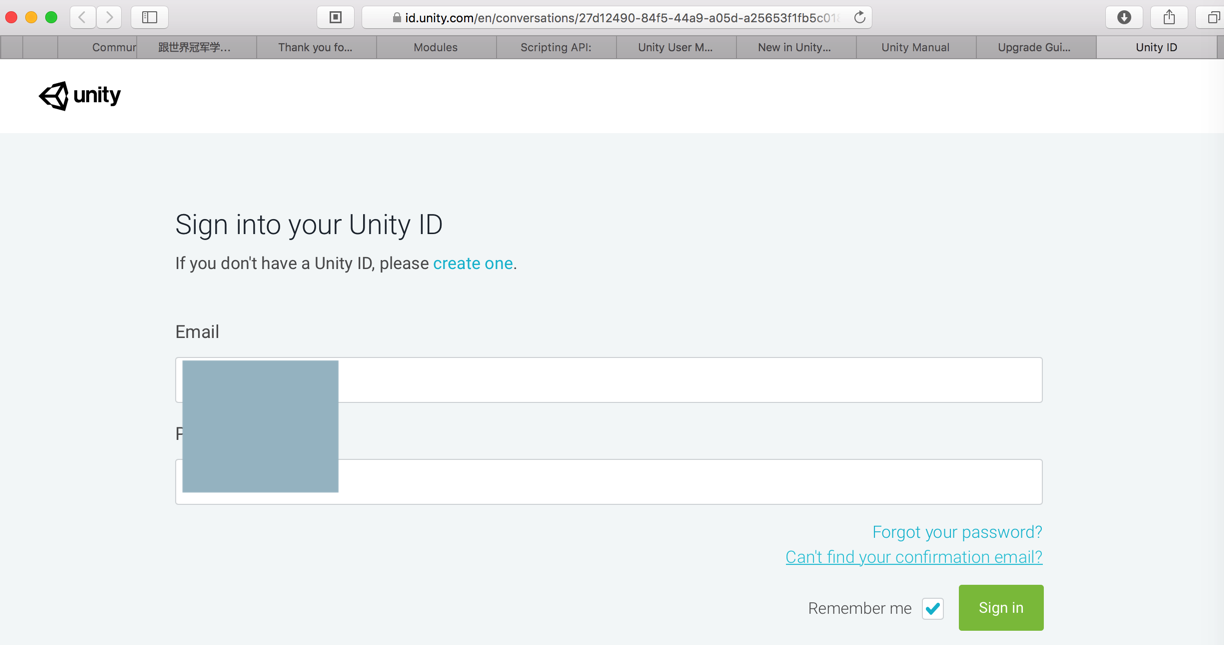Click the Email field label
1224x645 pixels.
197,332
